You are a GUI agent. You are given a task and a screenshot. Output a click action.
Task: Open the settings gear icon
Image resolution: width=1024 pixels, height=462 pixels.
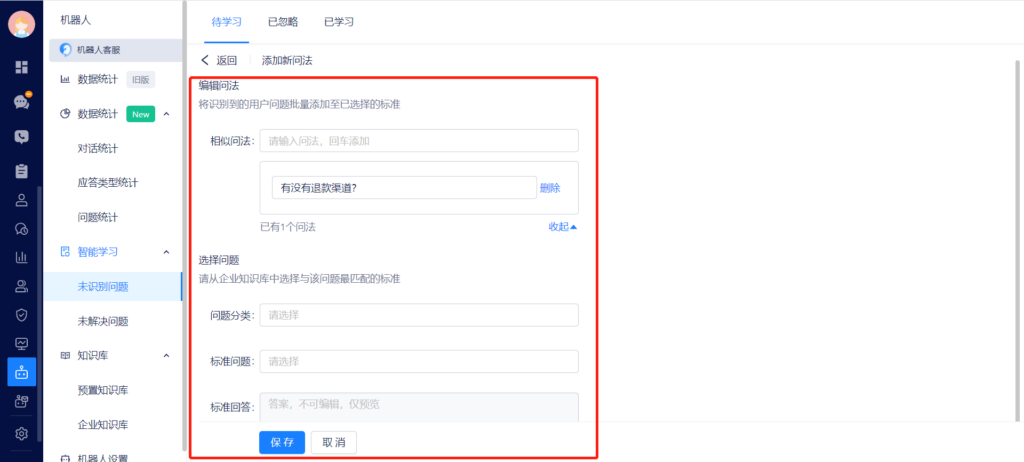(x=22, y=434)
